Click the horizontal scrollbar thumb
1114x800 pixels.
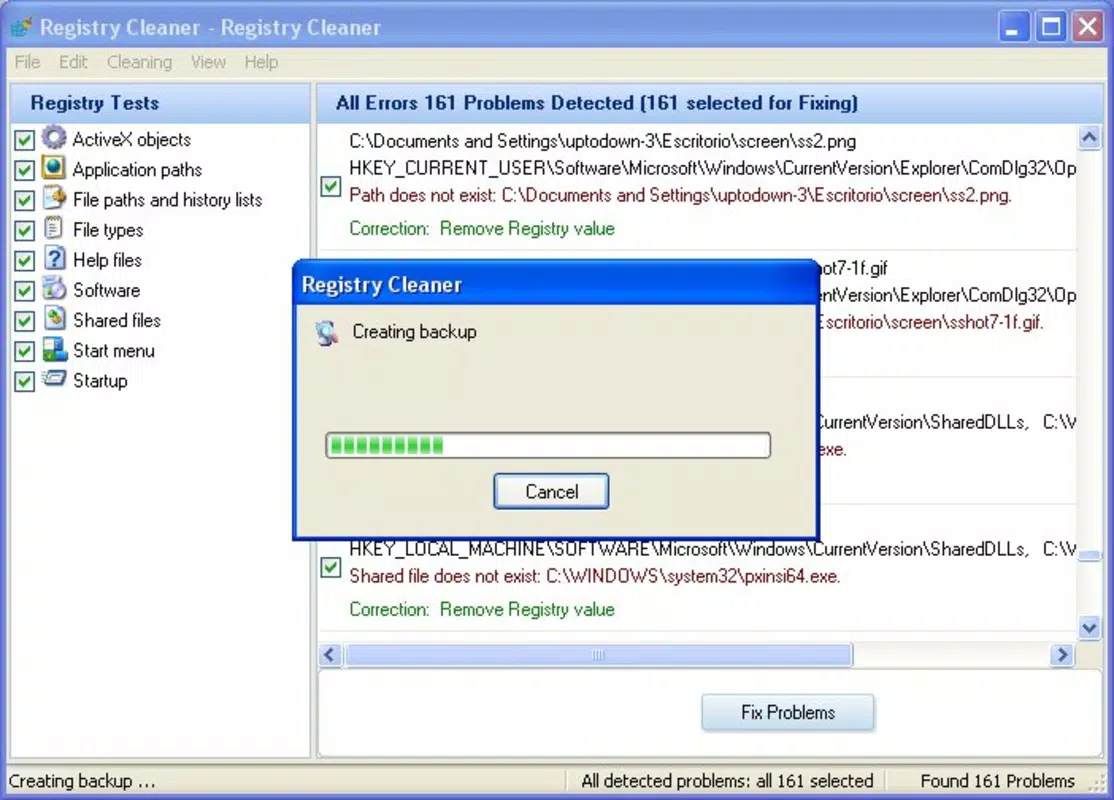tap(598, 654)
